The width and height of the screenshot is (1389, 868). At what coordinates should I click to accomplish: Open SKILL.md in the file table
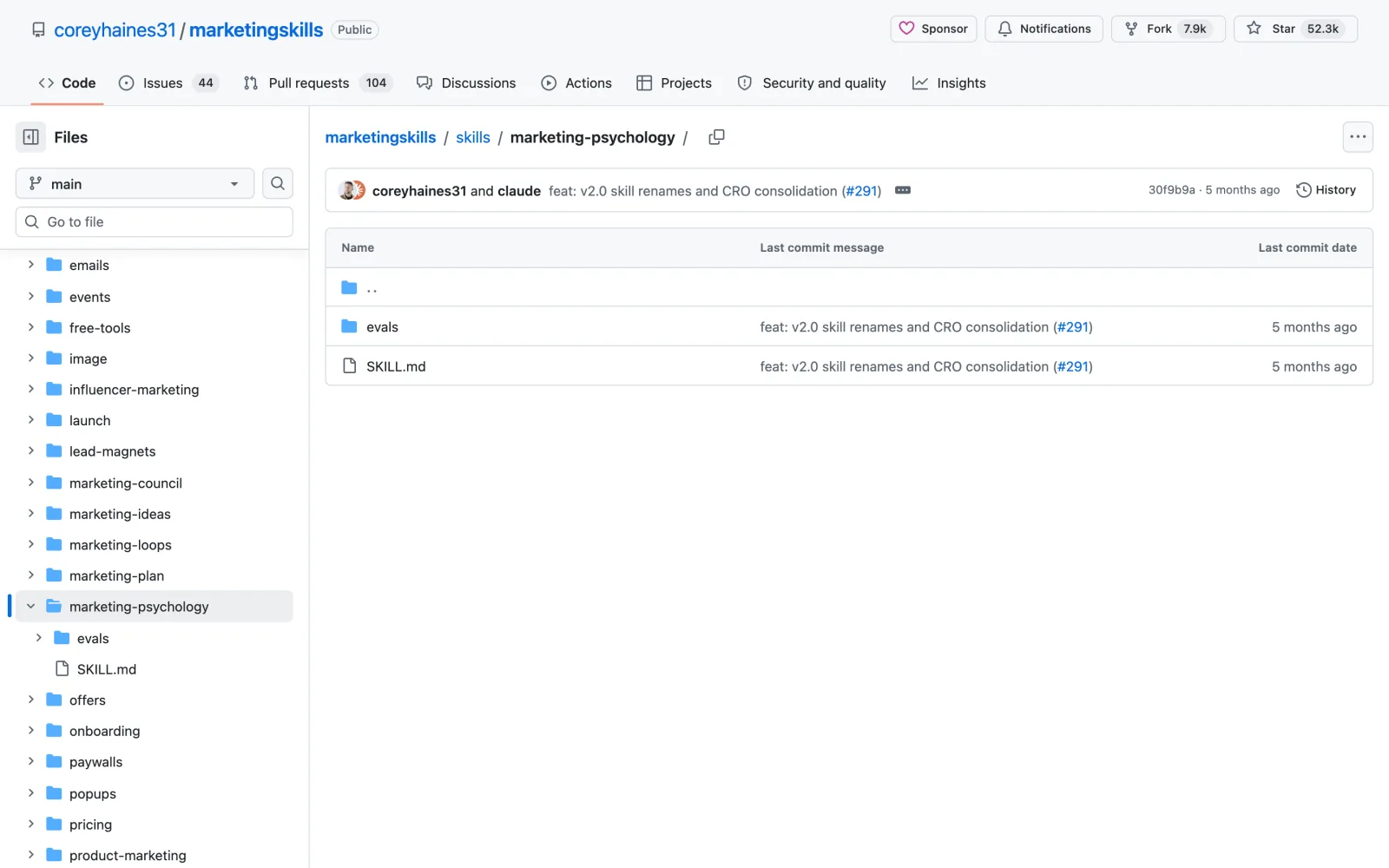(396, 366)
